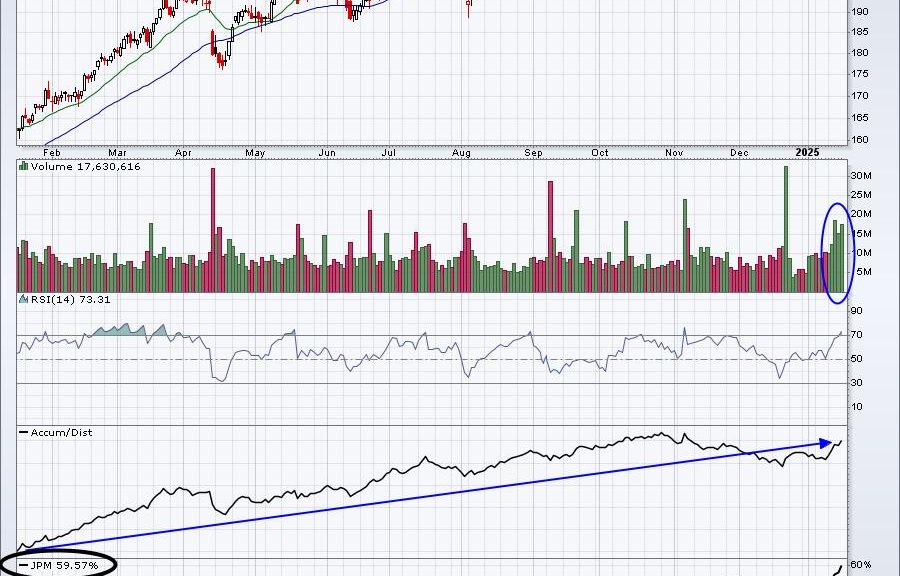Click the tallest green volume bar in late December
Image resolution: width=900 pixels, height=576 pixels.
click(786, 229)
